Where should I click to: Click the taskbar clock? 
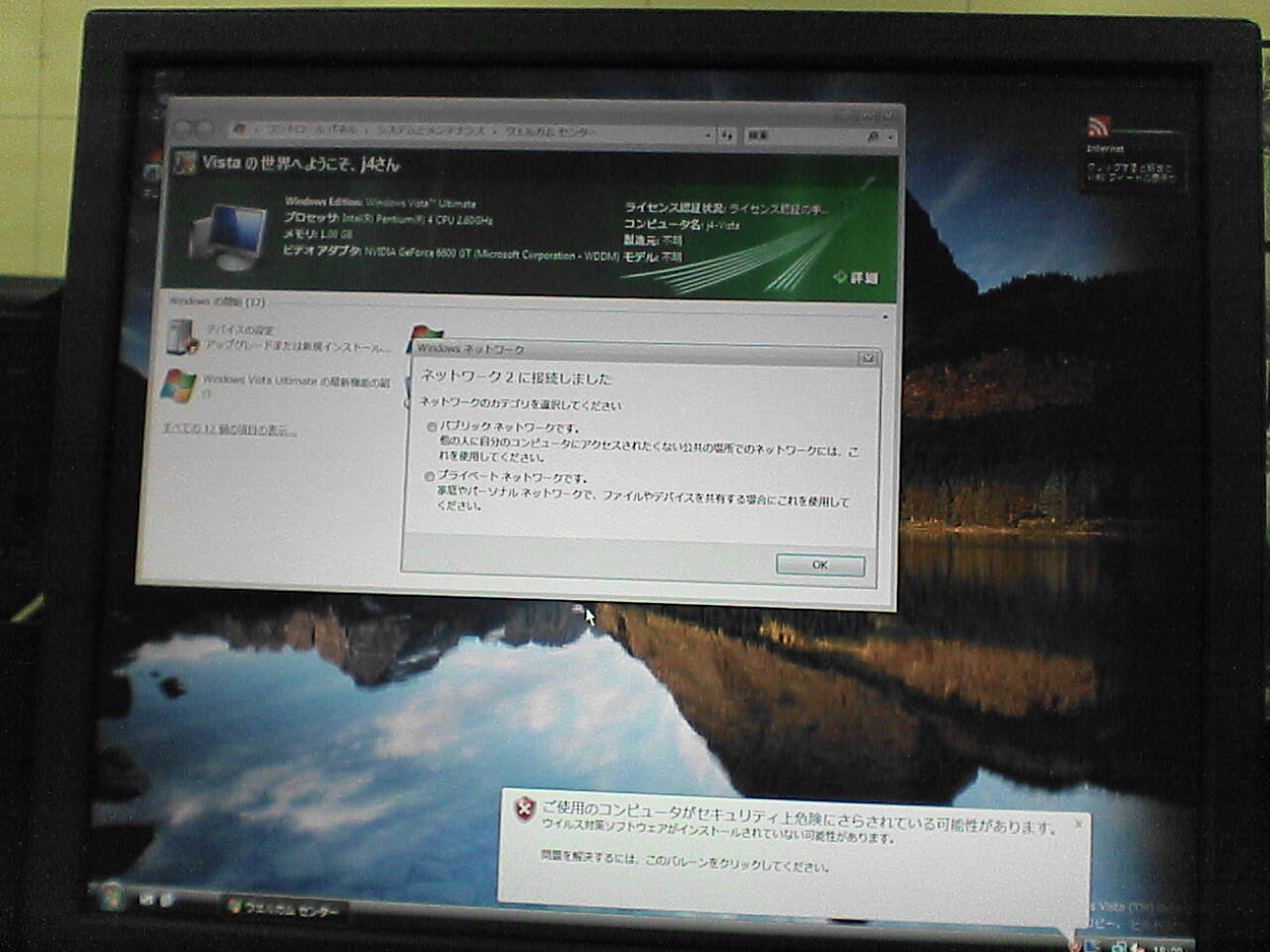point(1167,947)
